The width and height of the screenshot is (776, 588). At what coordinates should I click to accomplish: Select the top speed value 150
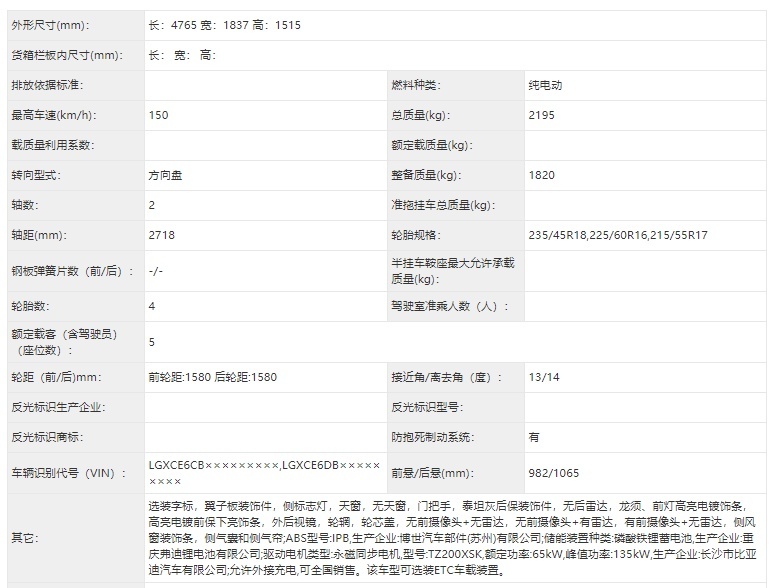coord(158,115)
